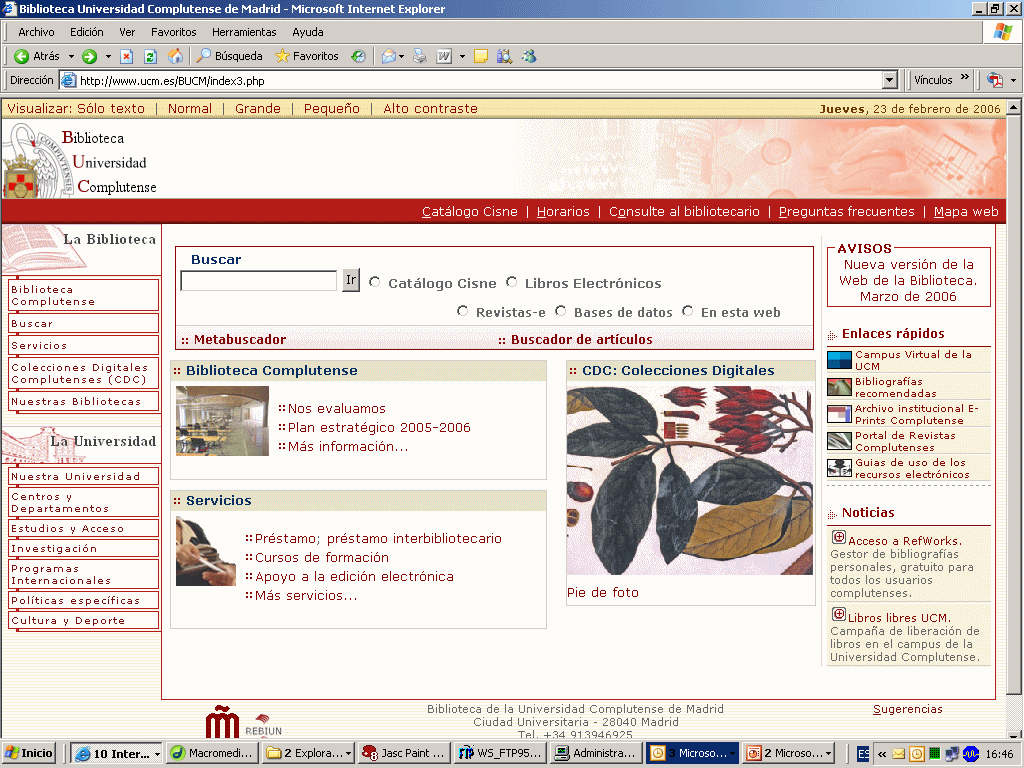
Task: Click the Madrid 'm' logo in the footer
Action: click(x=223, y=722)
